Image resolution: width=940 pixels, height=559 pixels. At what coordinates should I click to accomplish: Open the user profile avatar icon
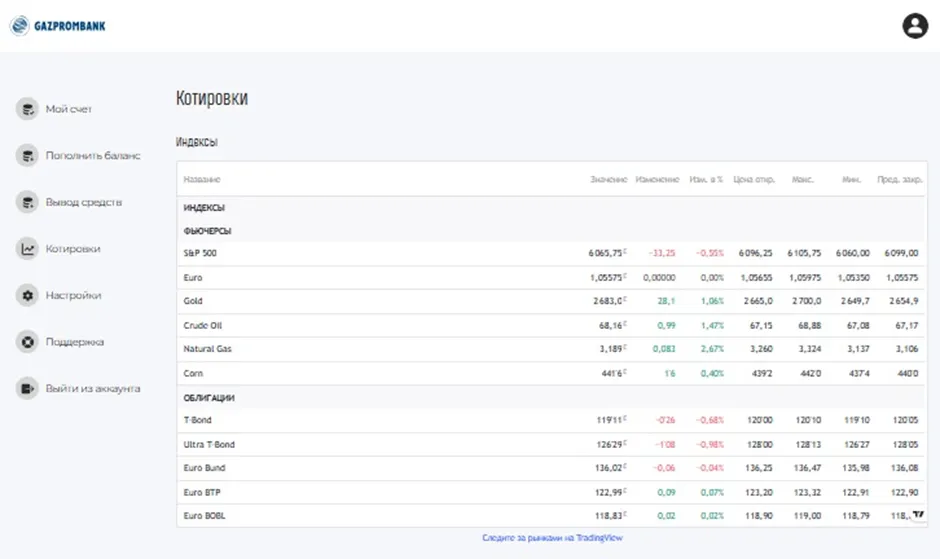pyautogui.click(x=915, y=26)
